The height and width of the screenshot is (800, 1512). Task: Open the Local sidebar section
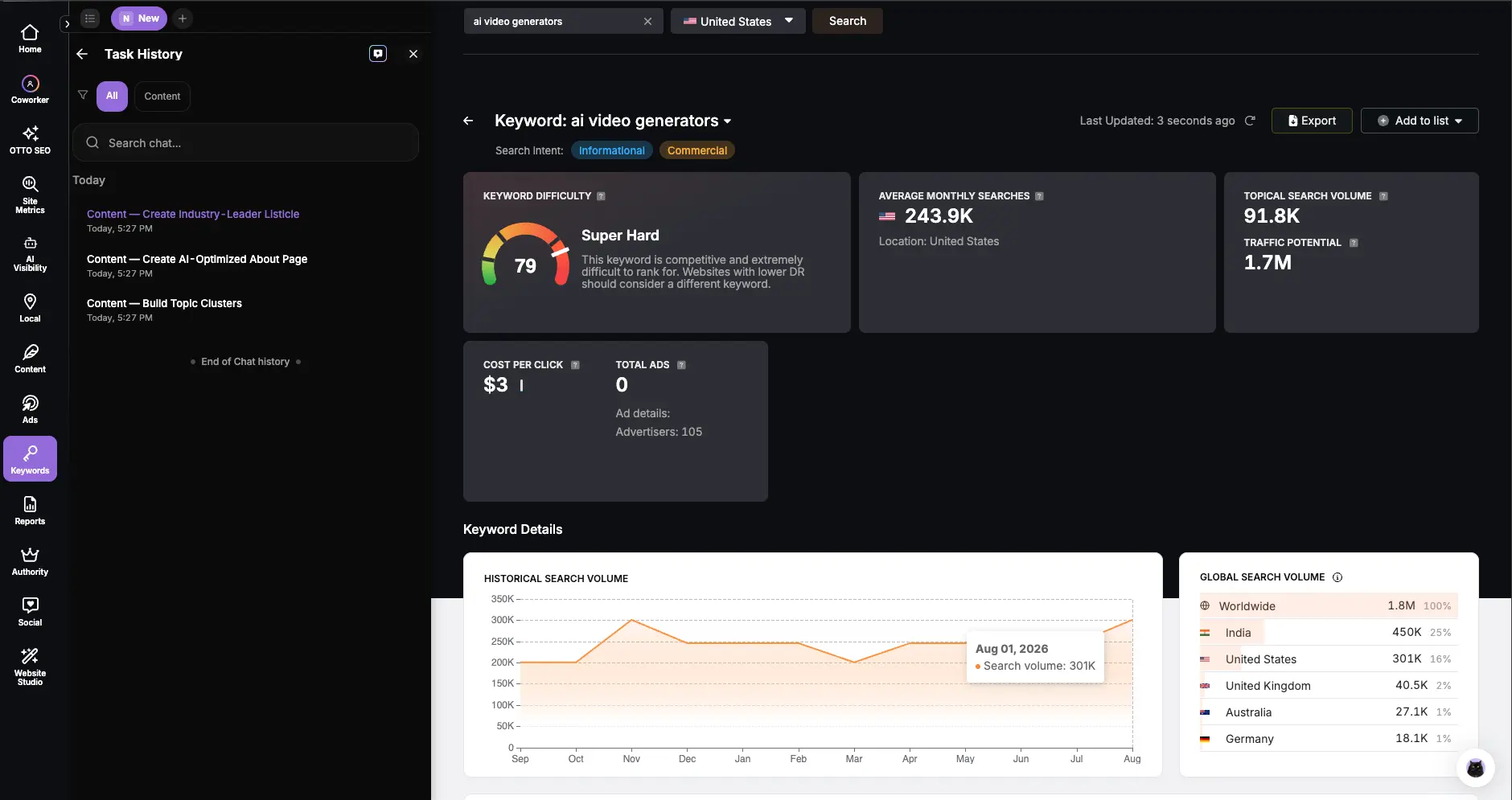tap(30, 308)
